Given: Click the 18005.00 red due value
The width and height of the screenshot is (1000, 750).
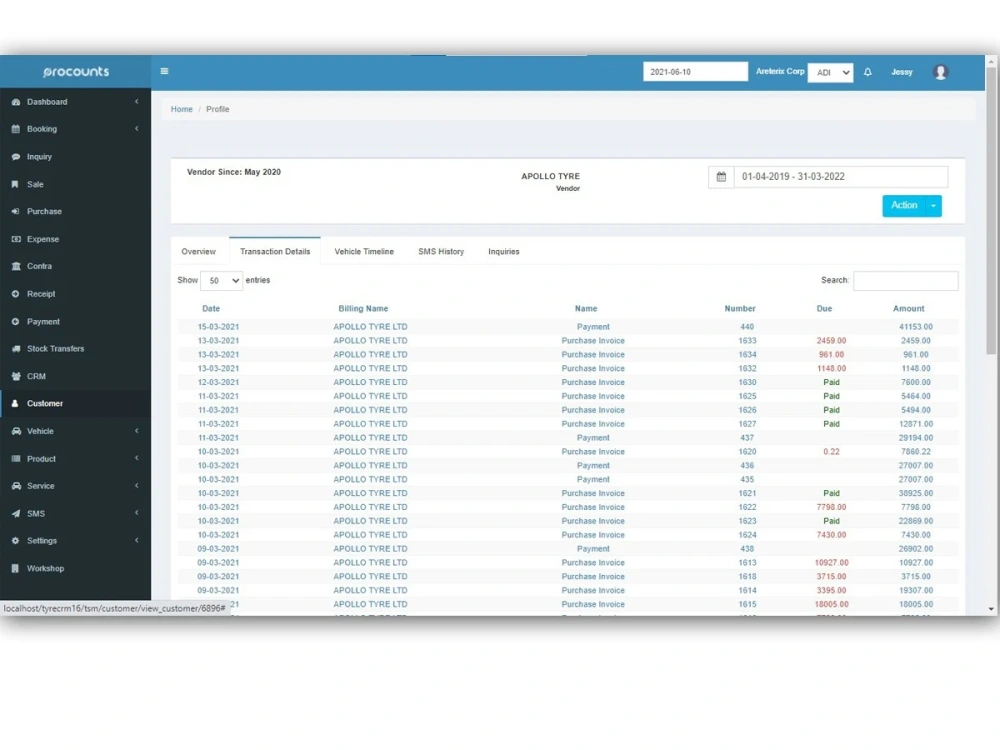Looking at the screenshot, I should [x=831, y=604].
